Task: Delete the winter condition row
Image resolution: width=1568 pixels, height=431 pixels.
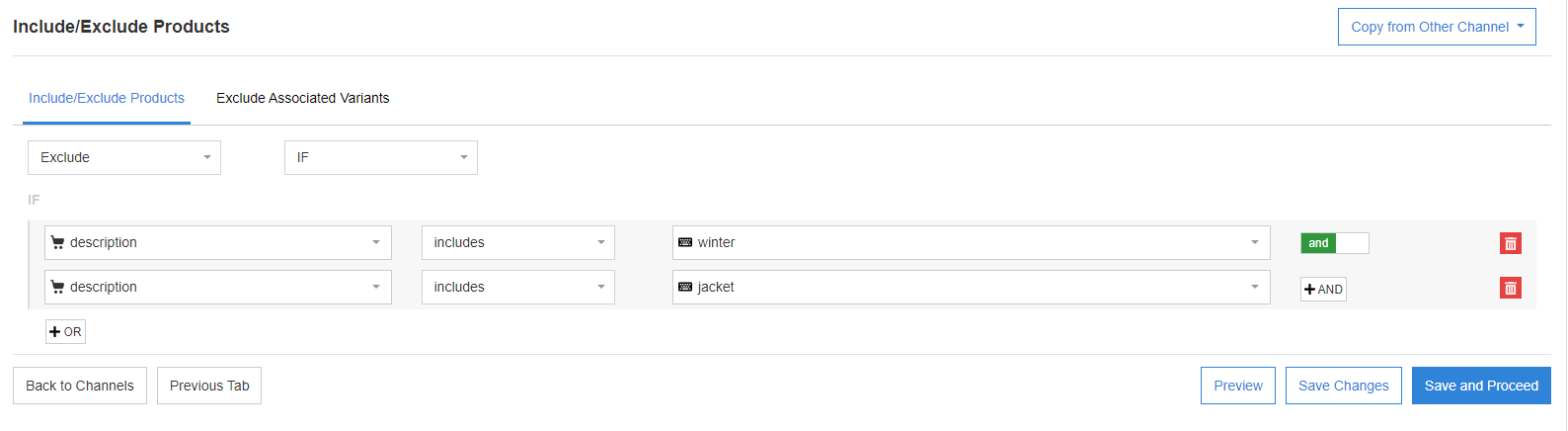Action: (x=1510, y=243)
